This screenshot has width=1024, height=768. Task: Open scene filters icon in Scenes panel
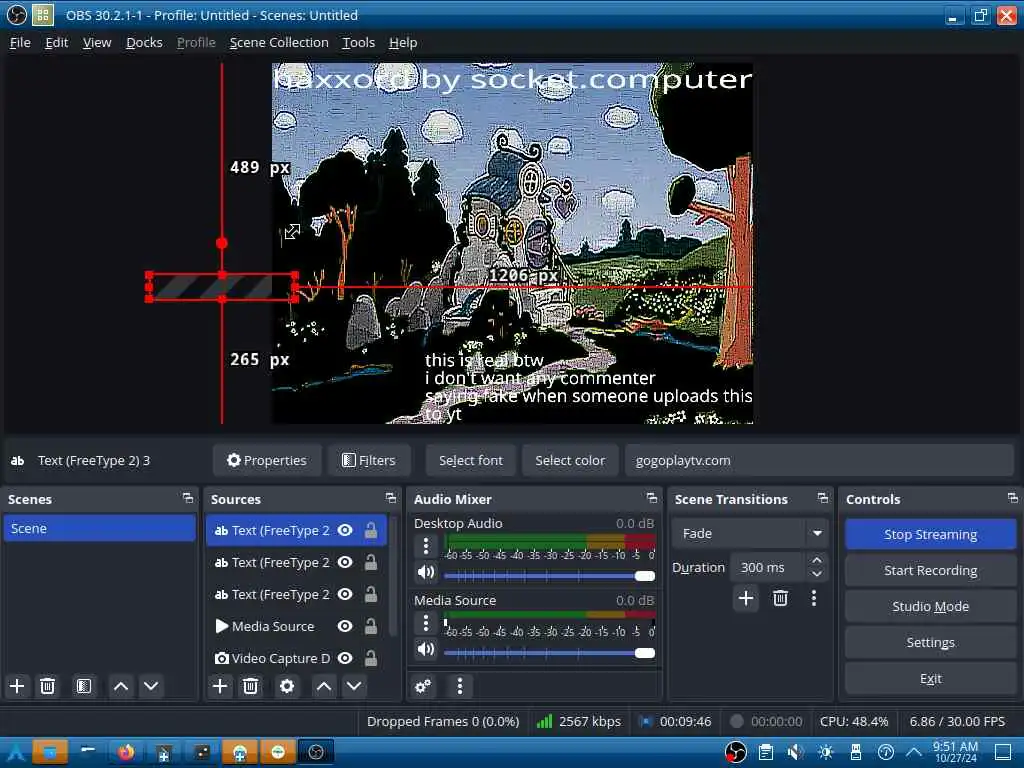[x=84, y=686]
